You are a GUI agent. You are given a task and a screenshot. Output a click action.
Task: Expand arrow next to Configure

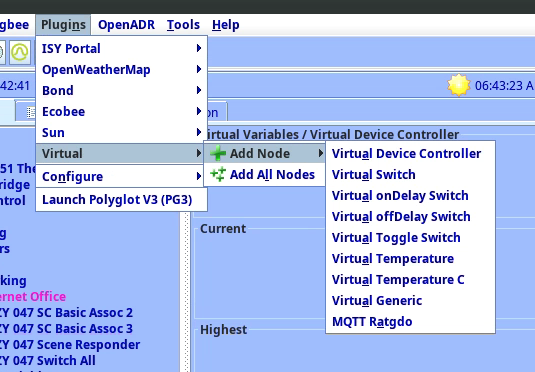(x=199, y=176)
